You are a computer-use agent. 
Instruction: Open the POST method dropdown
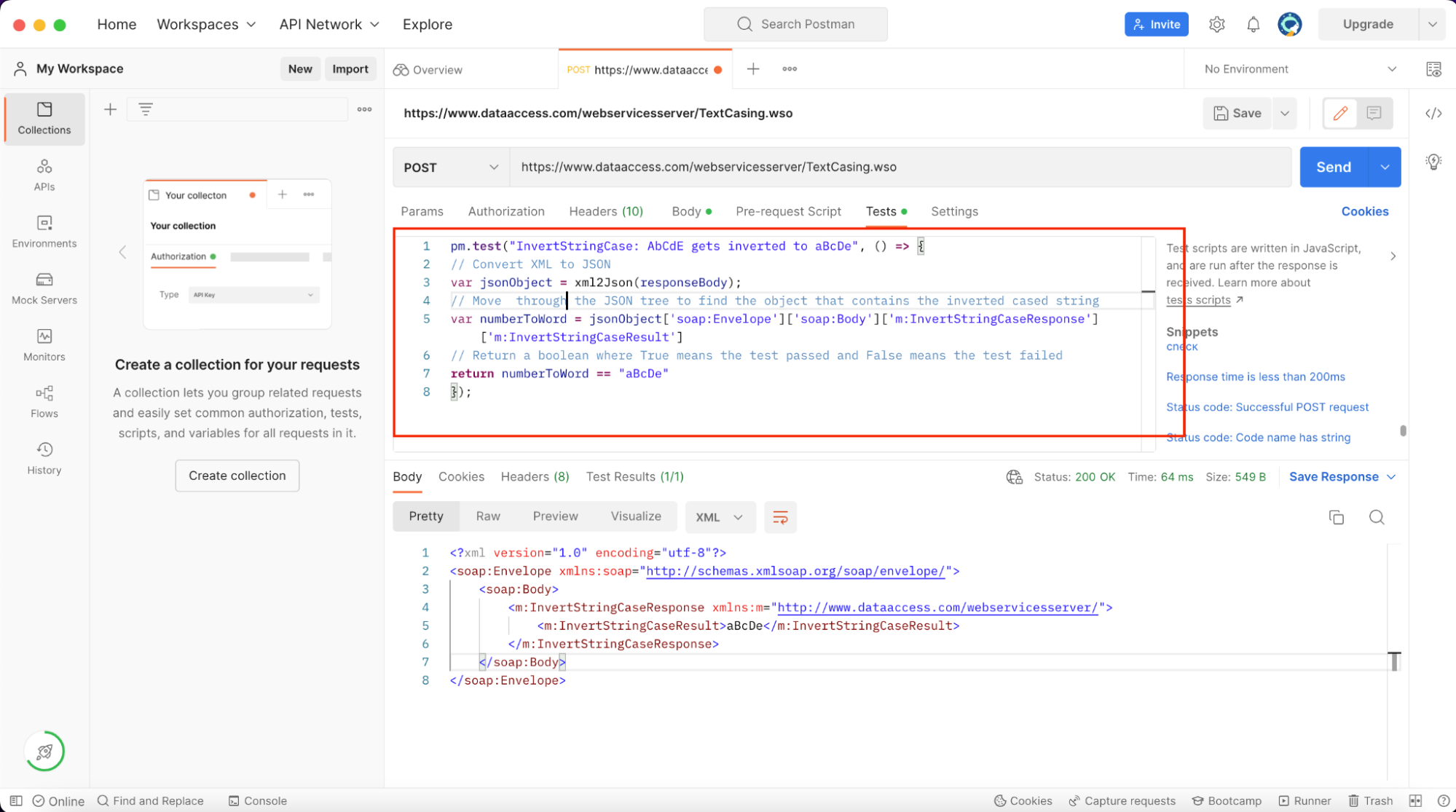[451, 167]
